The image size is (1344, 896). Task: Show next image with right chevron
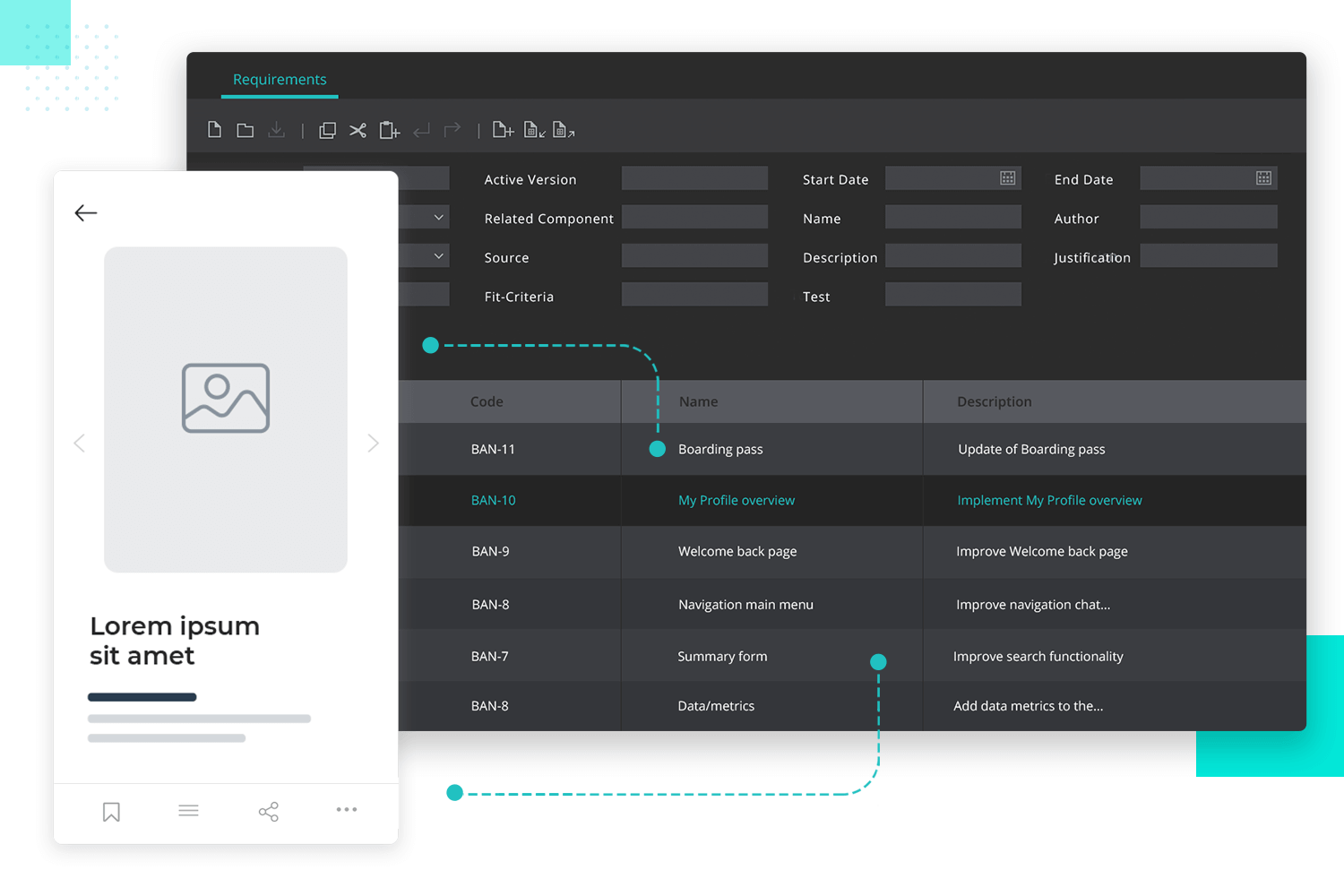click(373, 443)
